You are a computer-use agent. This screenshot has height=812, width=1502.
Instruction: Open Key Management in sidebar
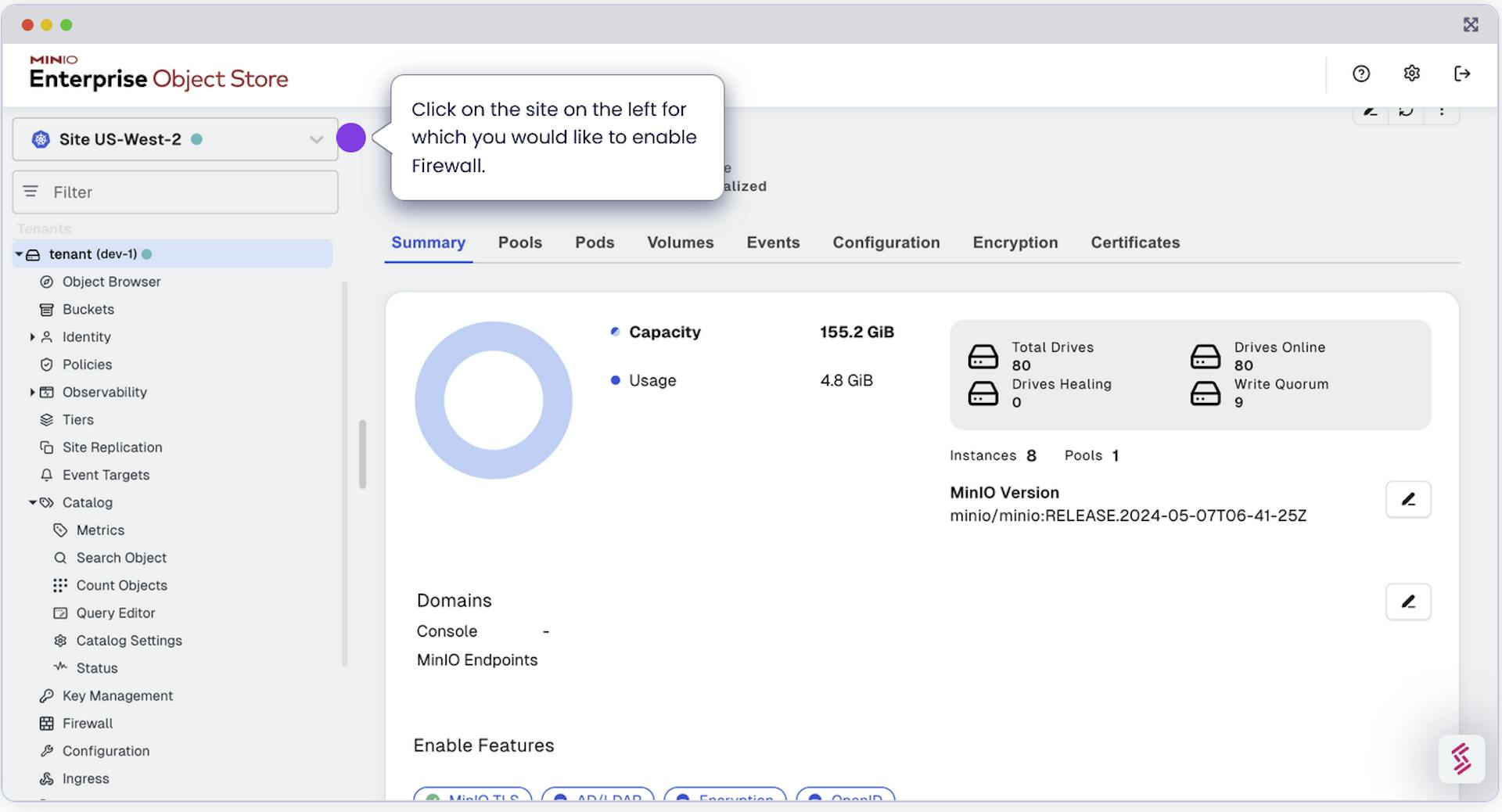tap(117, 695)
